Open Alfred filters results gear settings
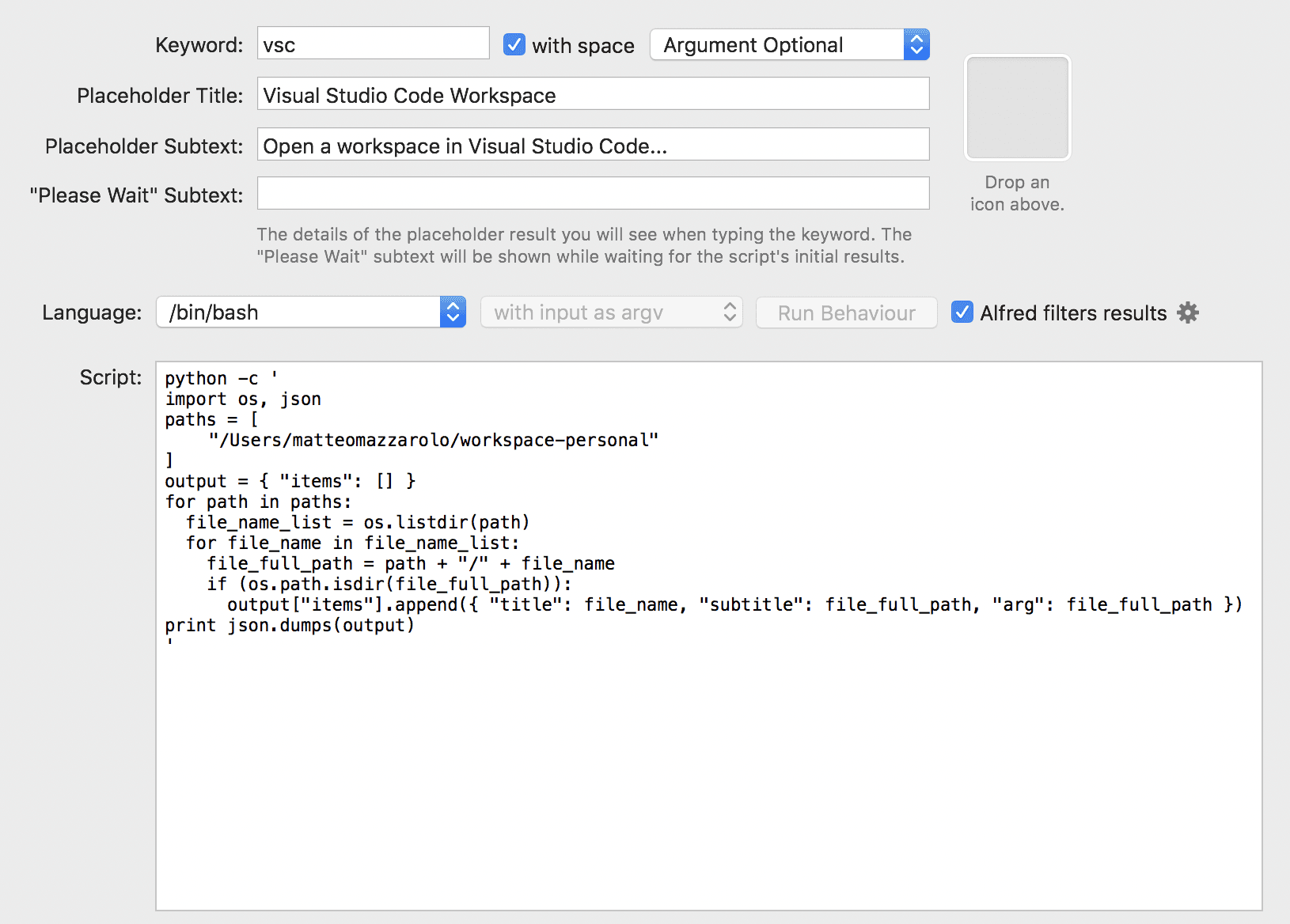1290x924 pixels. [1188, 312]
